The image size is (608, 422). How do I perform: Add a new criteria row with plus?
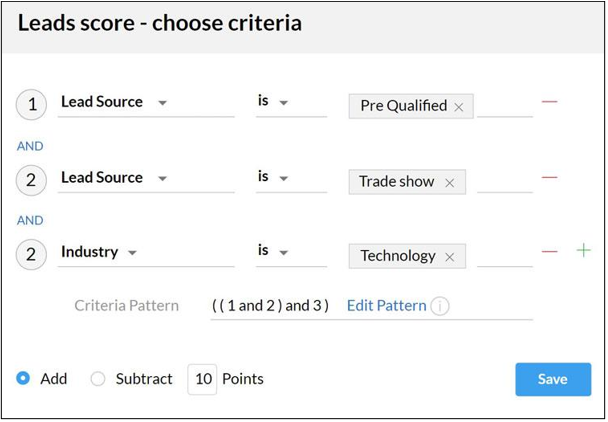pyautogui.click(x=583, y=251)
